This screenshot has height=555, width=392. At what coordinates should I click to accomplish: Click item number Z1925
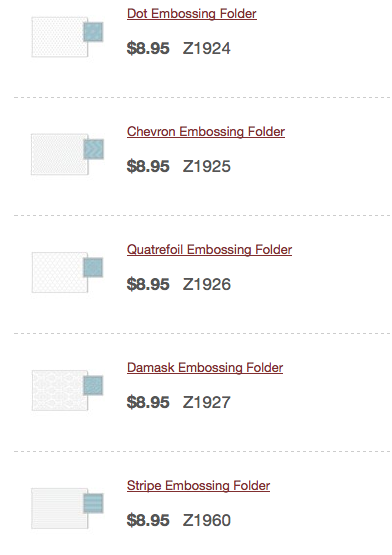pos(207,166)
